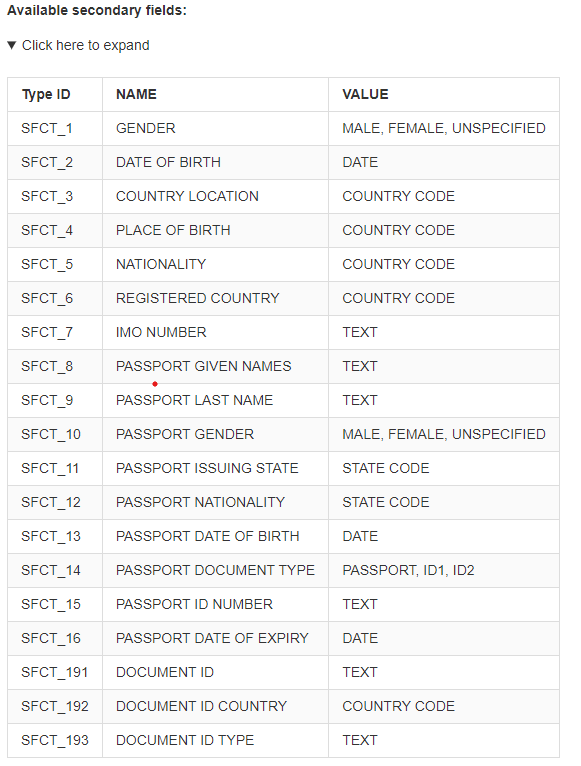
Task: Select the VALUE column header
Action: tap(444, 94)
